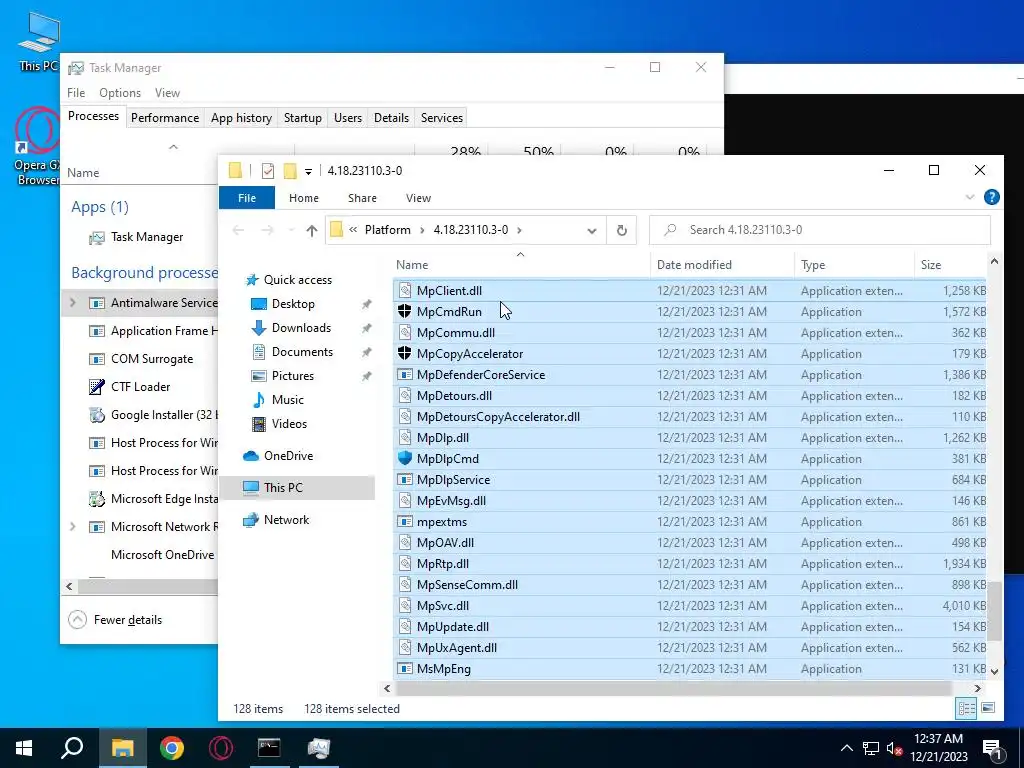
Task: Click the MpCmdRun shield icon
Action: [x=405, y=312]
